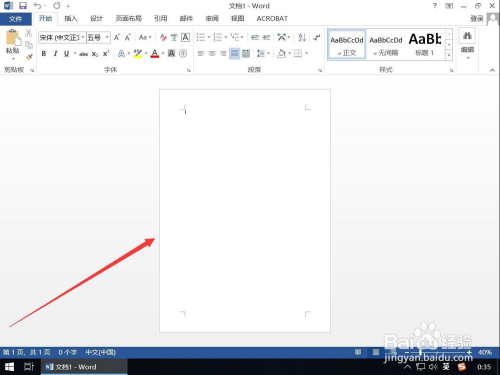The height and width of the screenshot is (375, 500).
Task: Open the borders dropdown arrow
Action: (x=306, y=53)
